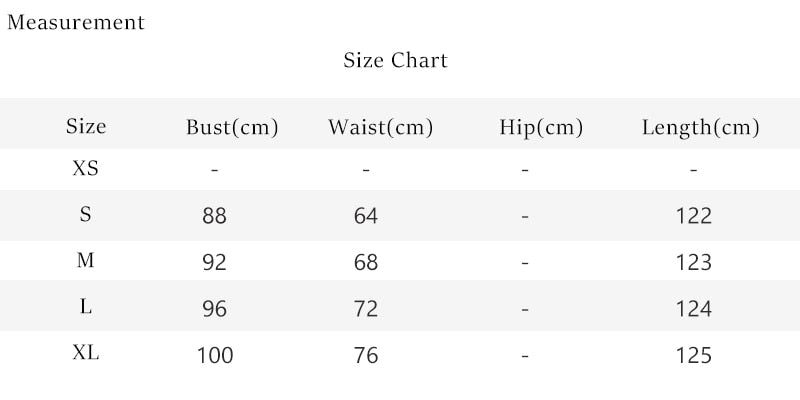Click the Size column header

click(x=86, y=126)
